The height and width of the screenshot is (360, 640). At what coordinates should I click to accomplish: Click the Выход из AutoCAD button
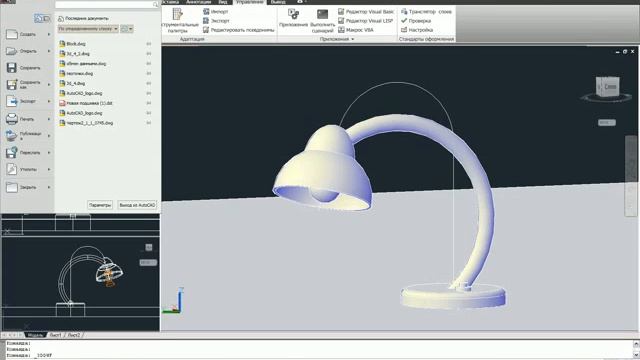tap(137, 205)
